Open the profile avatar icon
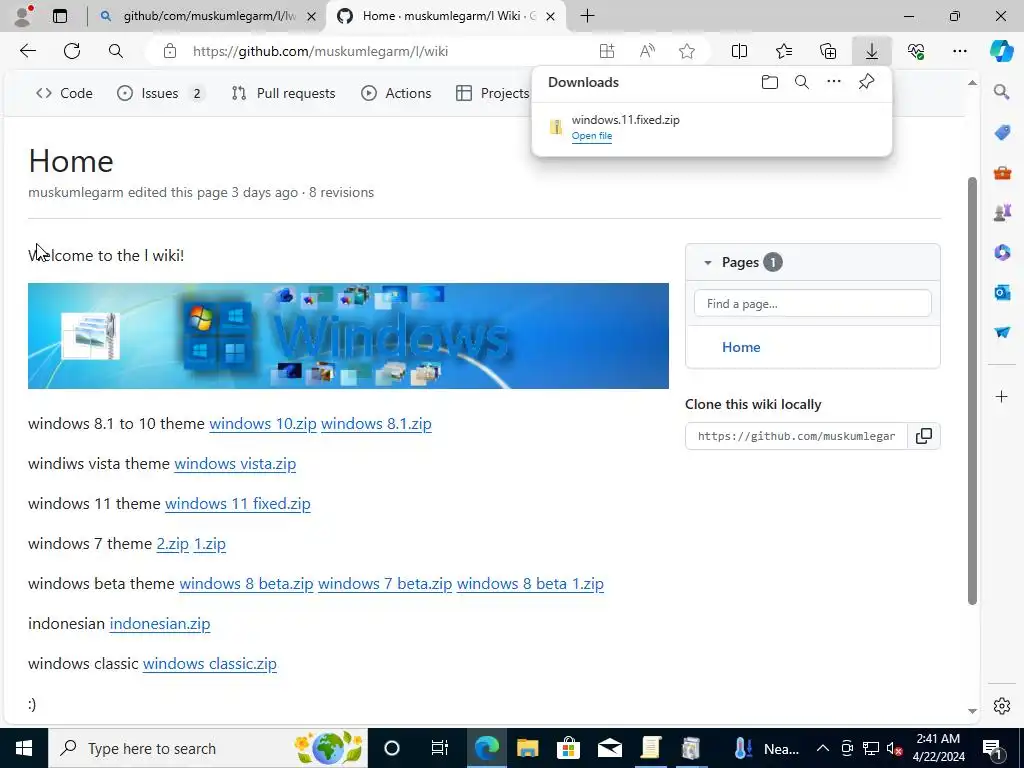 (x=23, y=16)
